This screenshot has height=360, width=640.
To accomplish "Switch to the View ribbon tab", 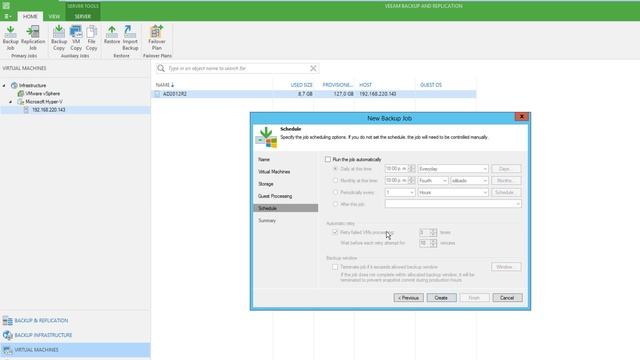I will pyautogui.click(x=54, y=16).
